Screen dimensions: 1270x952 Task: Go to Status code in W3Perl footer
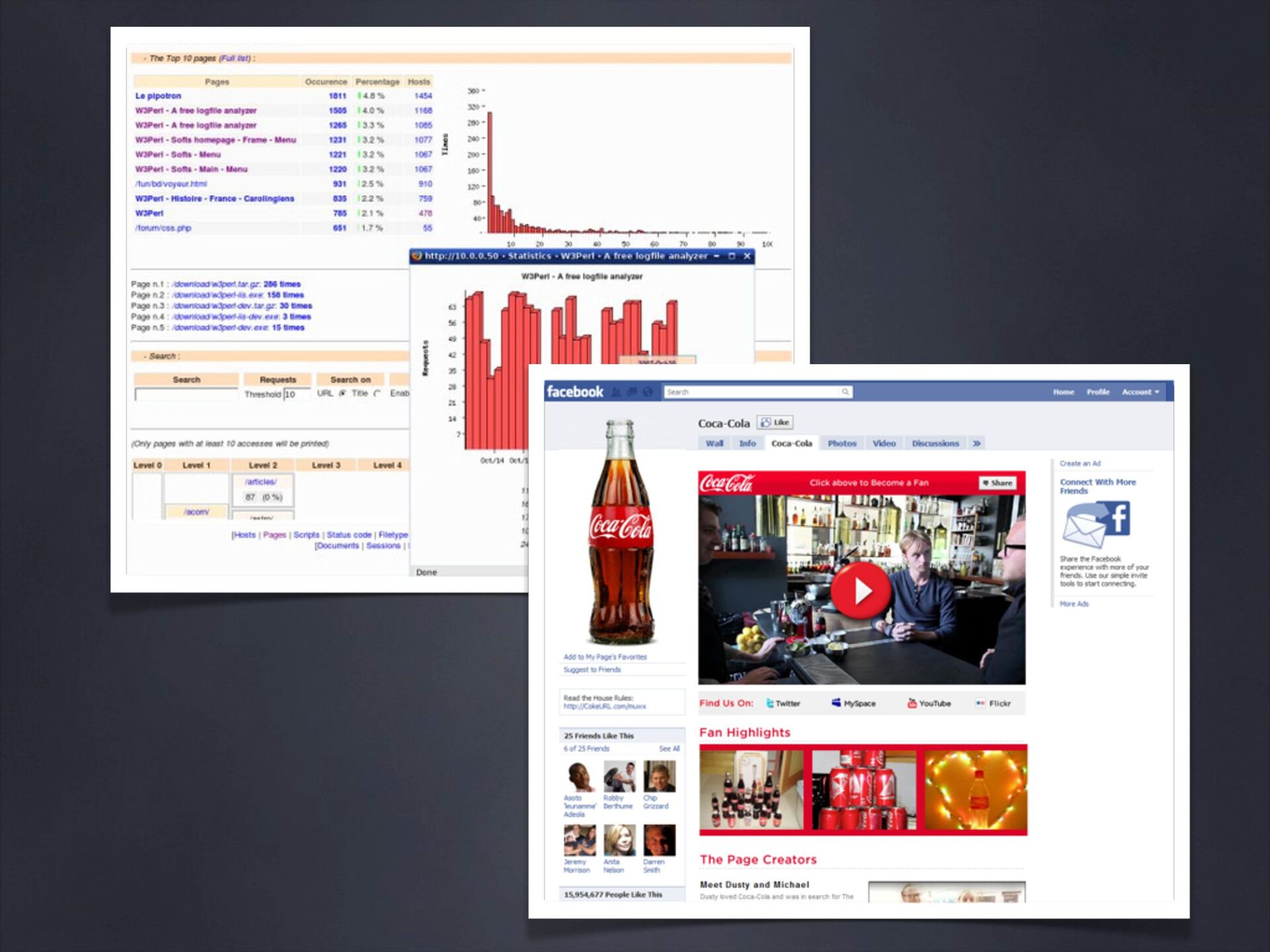coord(349,535)
